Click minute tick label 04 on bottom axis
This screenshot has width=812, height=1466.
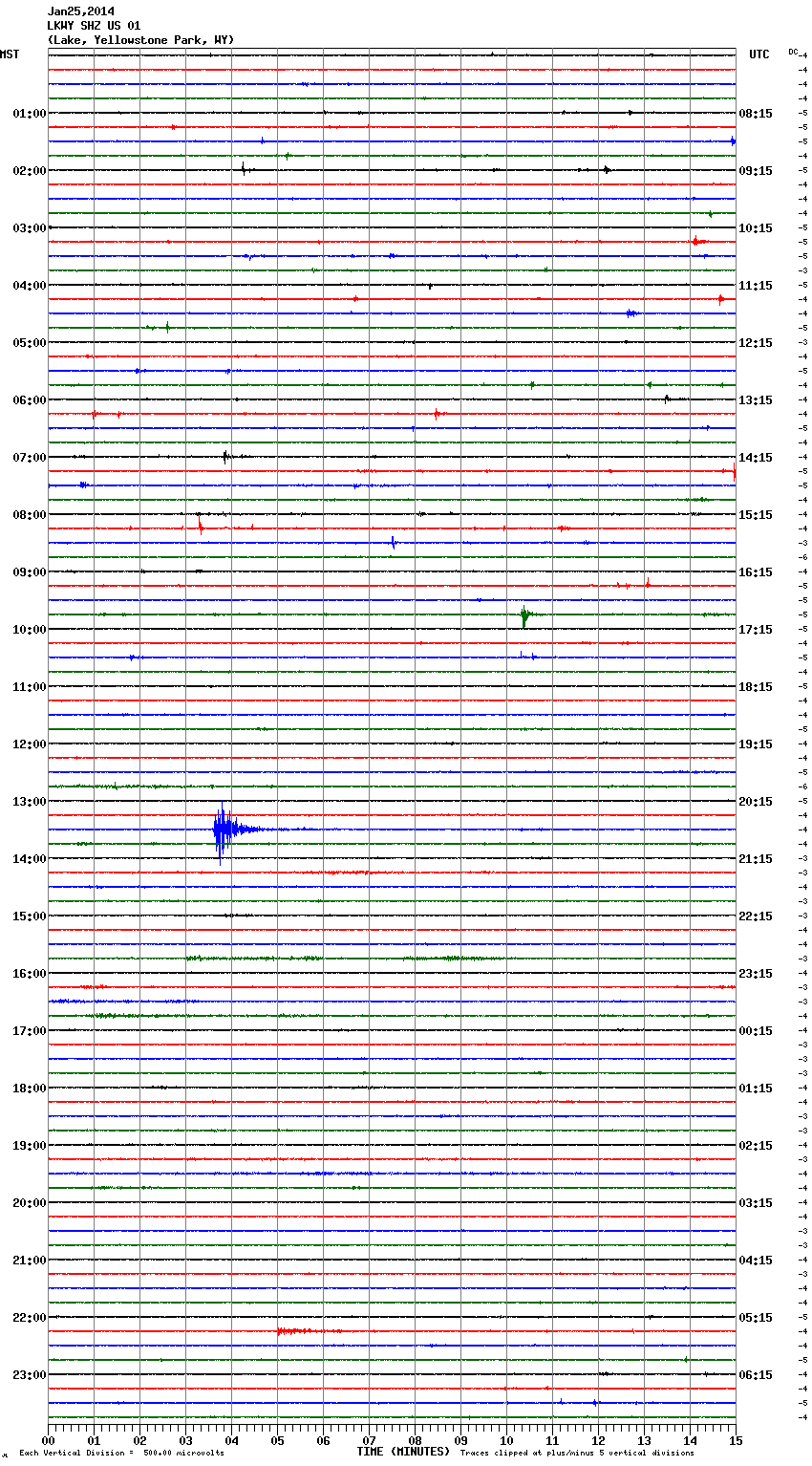tap(231, 1440)
